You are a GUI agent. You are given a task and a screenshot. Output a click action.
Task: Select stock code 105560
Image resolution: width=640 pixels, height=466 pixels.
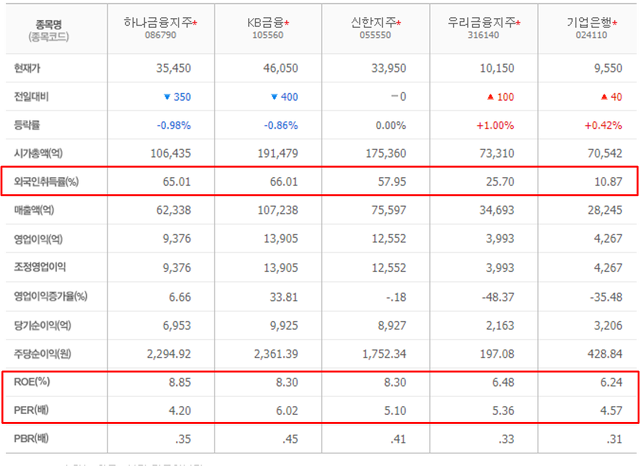[268, 35]
